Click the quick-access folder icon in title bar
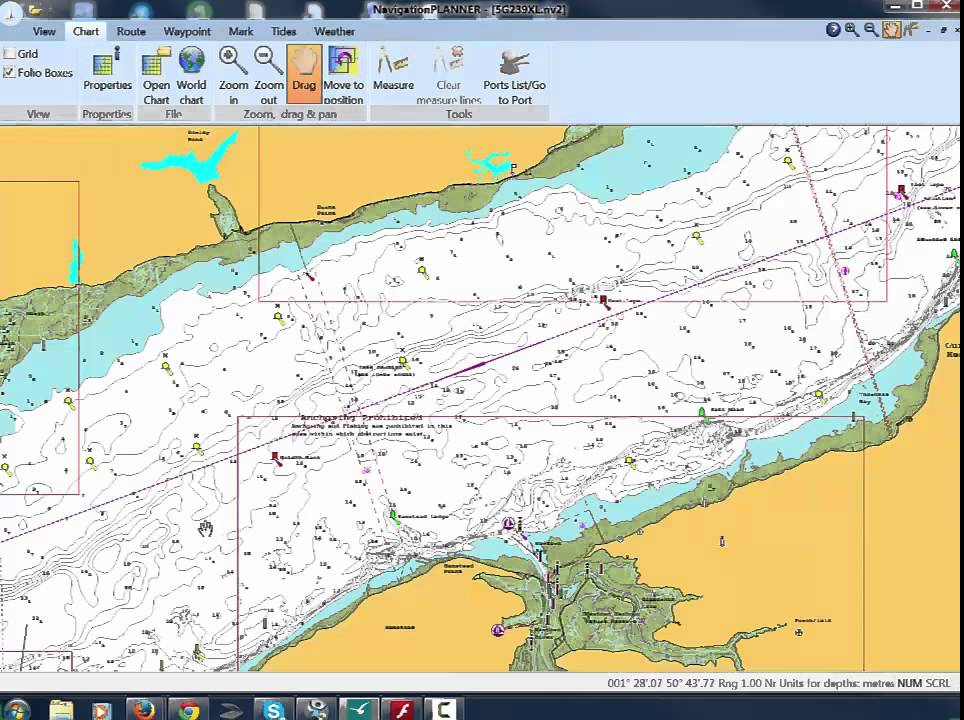Image resolution: width=964 pixels, height=720 pixels. click(36, 9)
